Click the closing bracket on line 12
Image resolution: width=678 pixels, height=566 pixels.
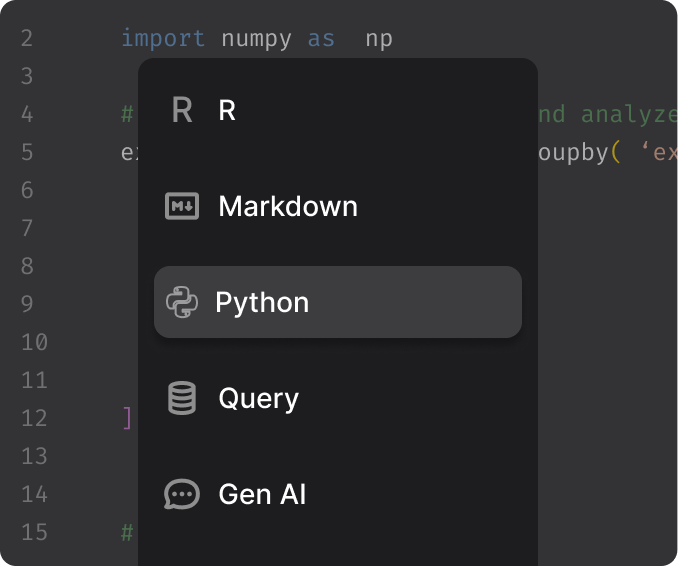pyautogui.click(x=127, y=418)
